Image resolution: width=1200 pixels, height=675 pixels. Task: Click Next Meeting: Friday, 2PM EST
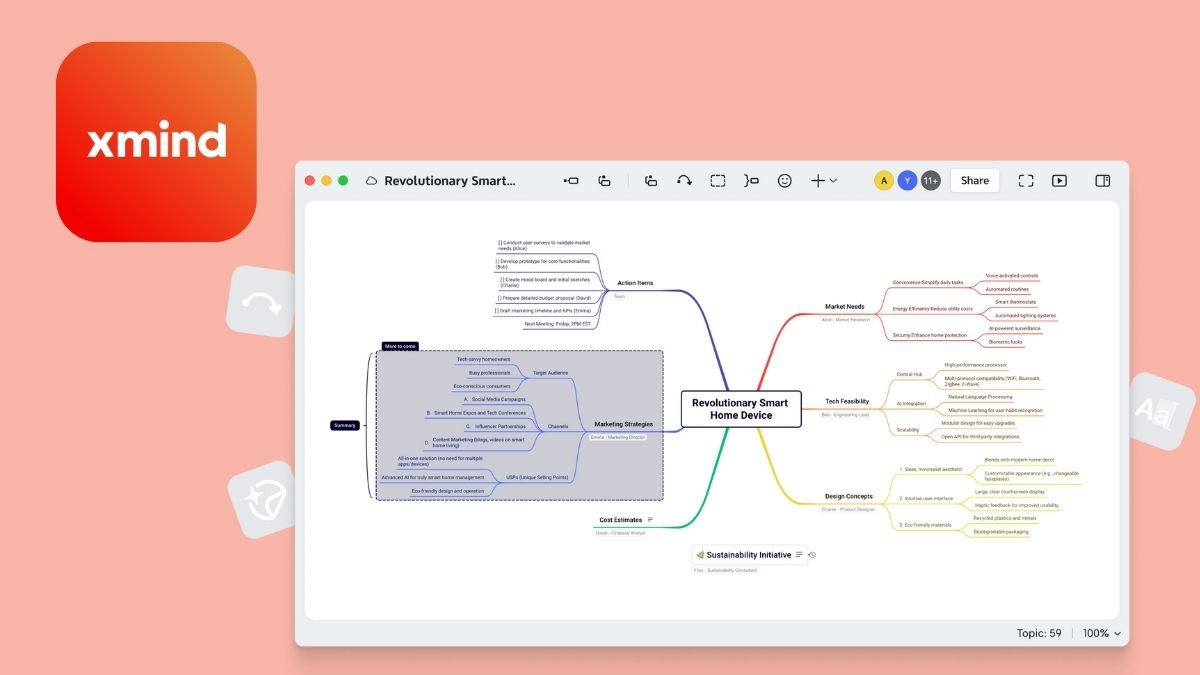pos(560,324)
